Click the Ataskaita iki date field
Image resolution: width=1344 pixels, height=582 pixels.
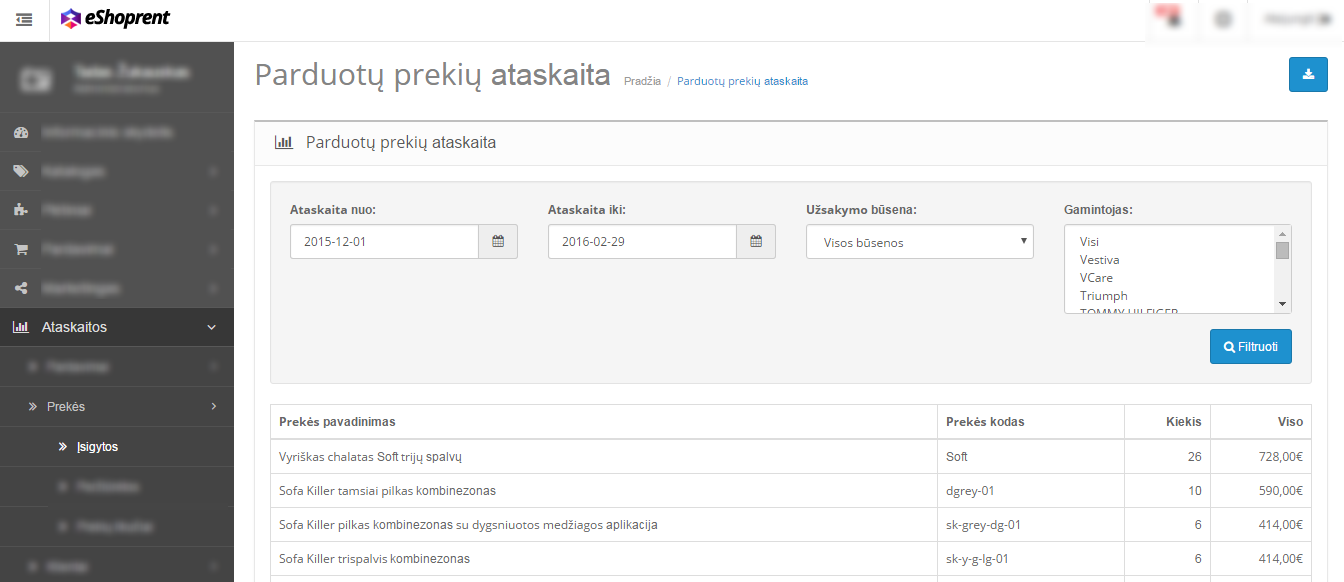pyautogui.click(x=643, y=242)
